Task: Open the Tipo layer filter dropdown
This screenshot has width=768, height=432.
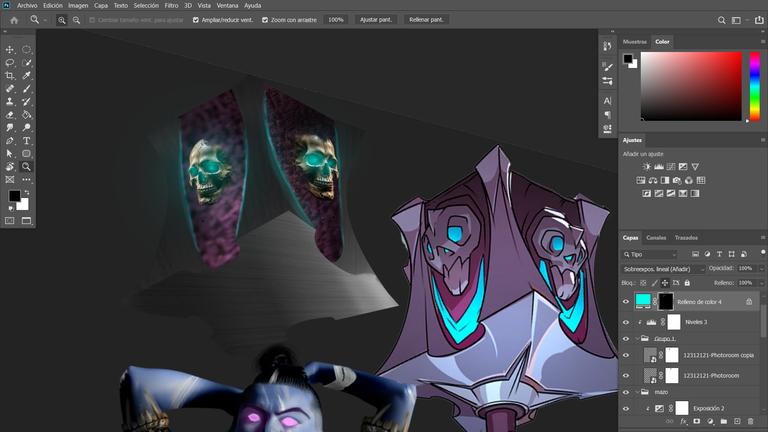Action: [649, 254]
